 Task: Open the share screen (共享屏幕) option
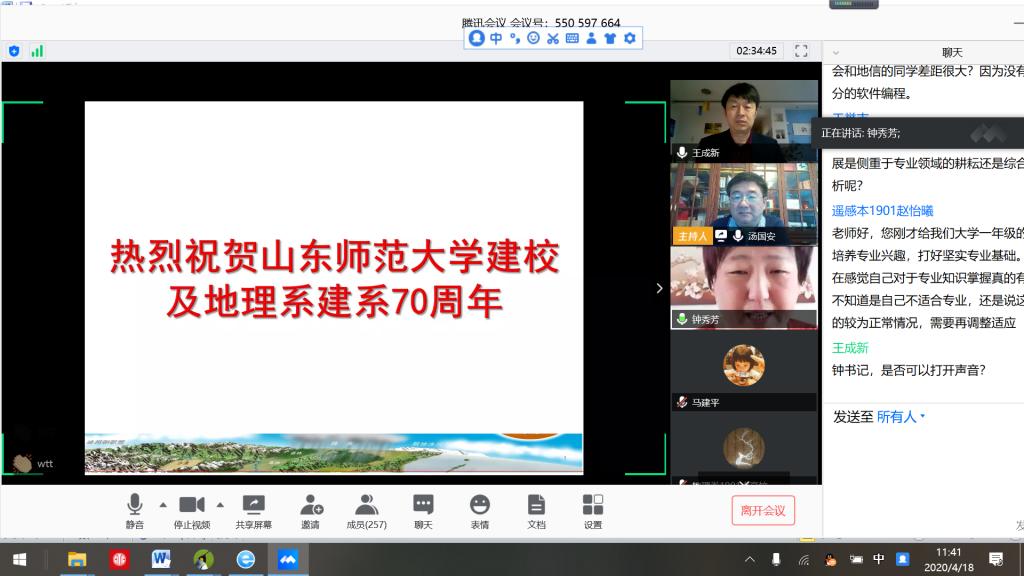click(x=253, y=510)
